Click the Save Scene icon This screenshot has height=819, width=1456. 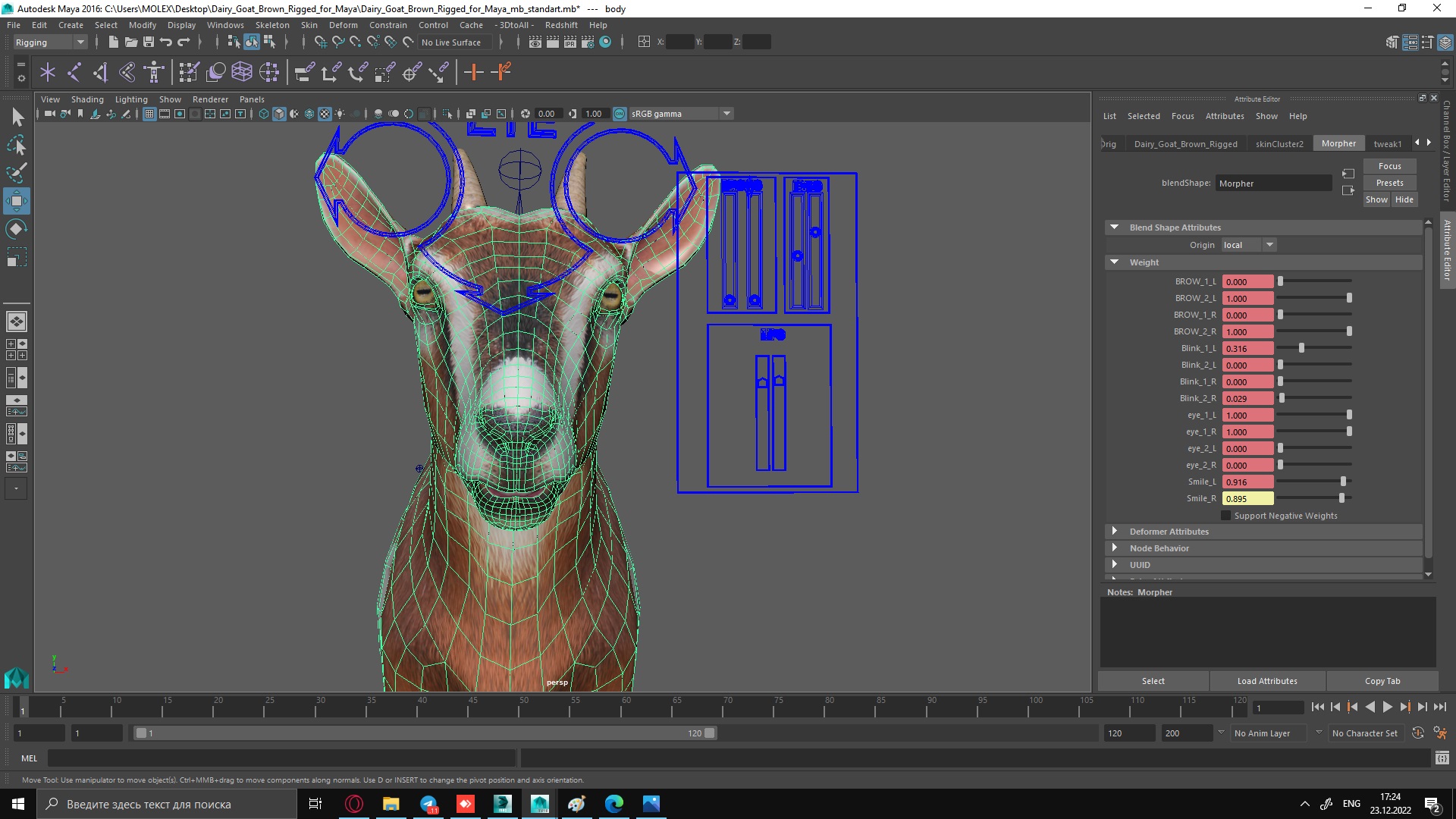149,42
